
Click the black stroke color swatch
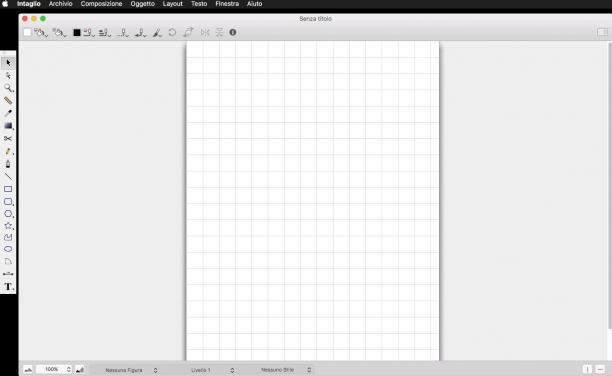pos(77,33)
